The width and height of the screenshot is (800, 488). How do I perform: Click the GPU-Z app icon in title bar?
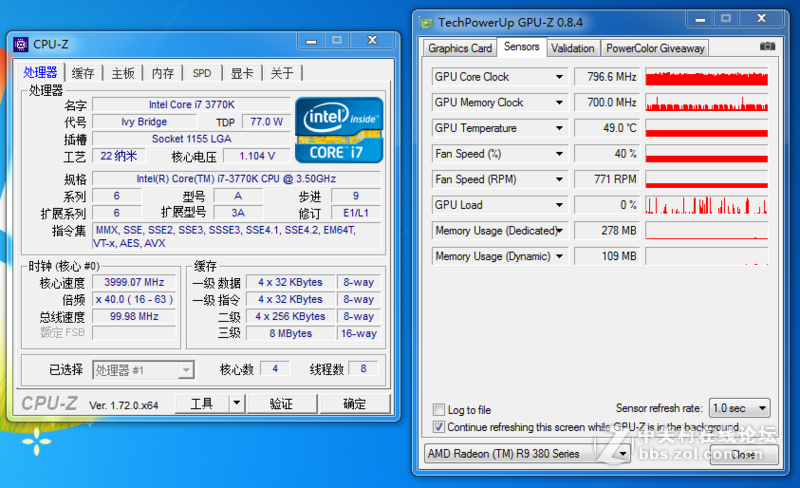[x=426, y=23]
